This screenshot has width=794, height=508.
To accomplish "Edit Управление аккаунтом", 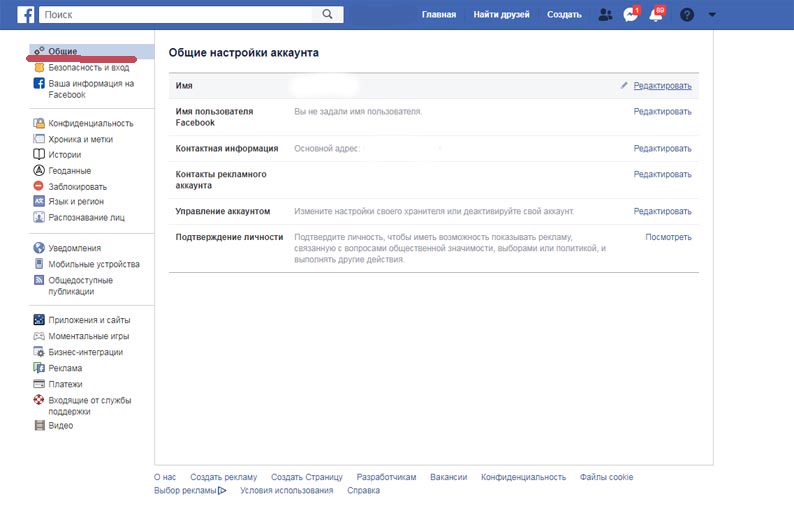I will coord(662,211).
